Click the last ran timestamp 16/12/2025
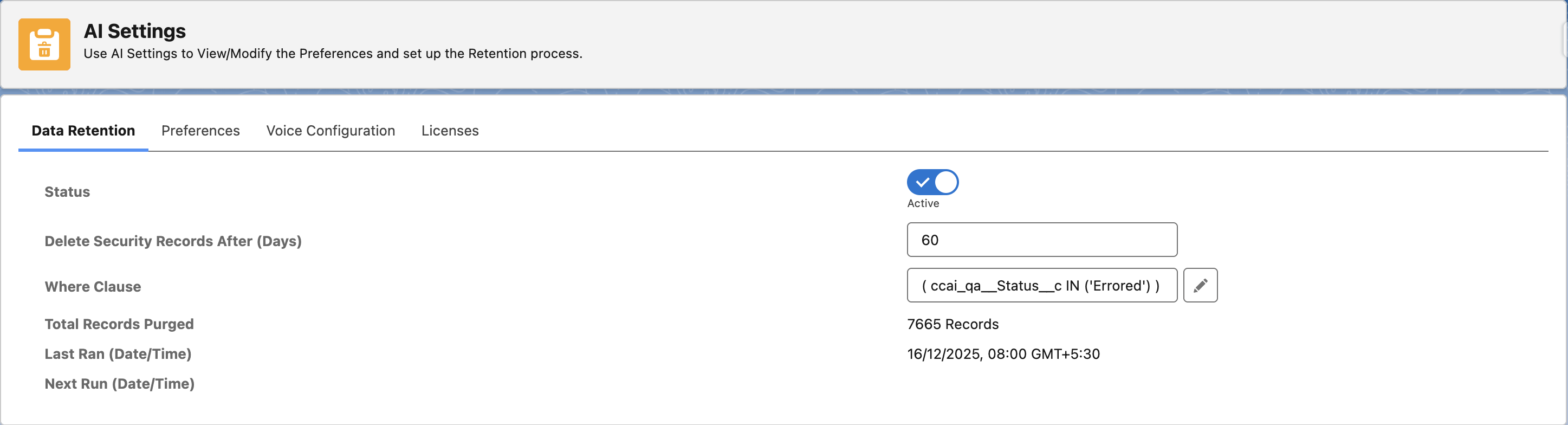This screenshot has height=425, width=1568. pyautogui.click(x=1003, y=354)
